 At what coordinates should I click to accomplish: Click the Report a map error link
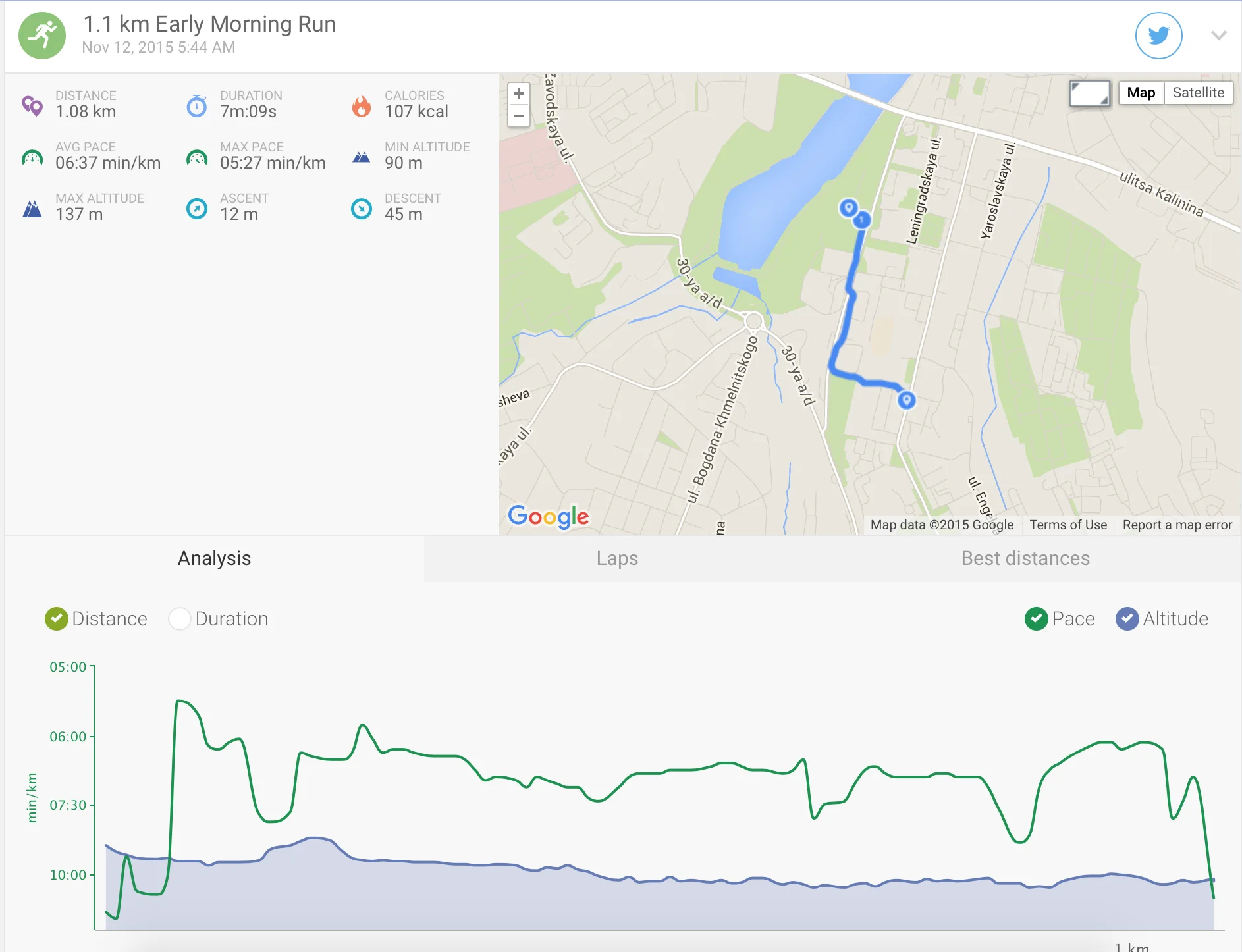(x=1177, y=525)
